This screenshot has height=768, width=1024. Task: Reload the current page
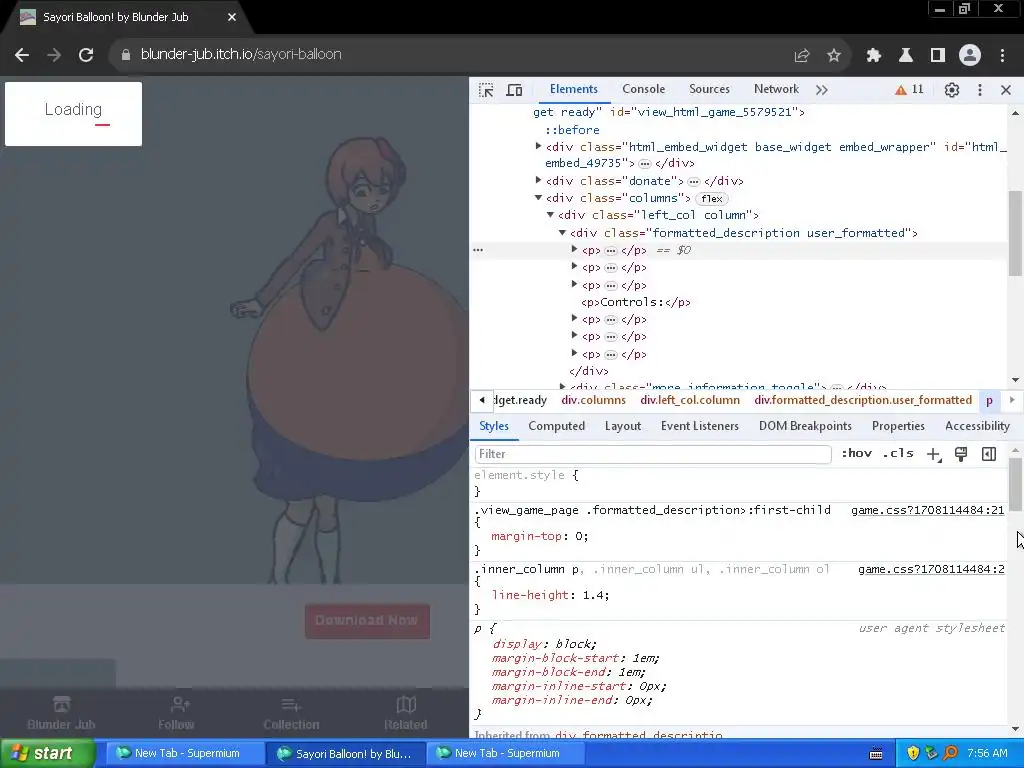tap(86, 55)
